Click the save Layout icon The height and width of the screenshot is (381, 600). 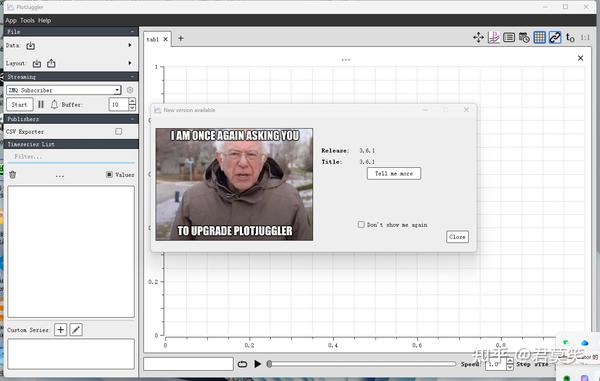(51, 64)
